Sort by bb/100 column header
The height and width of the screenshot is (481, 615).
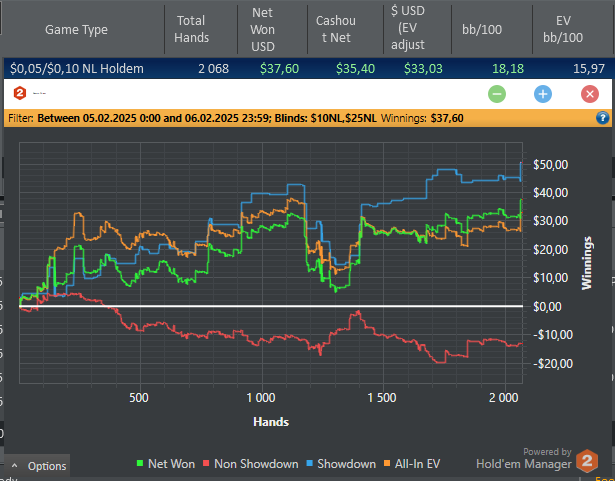click(x=482, y=29)
